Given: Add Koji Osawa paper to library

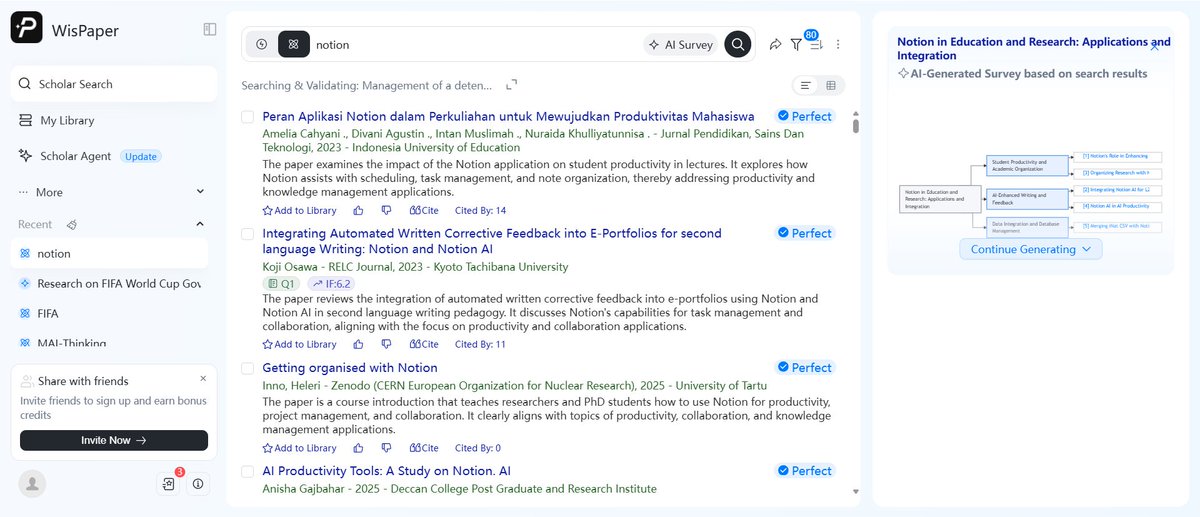Looking at the screenshot, I should (299, 344).
